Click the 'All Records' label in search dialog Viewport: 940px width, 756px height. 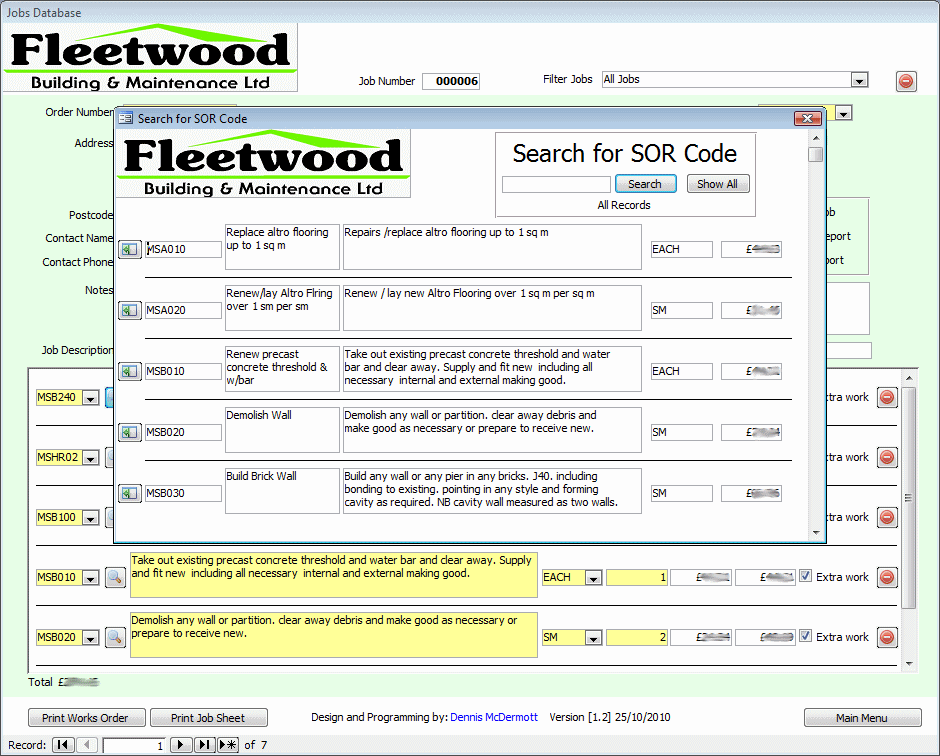(624, 205)
